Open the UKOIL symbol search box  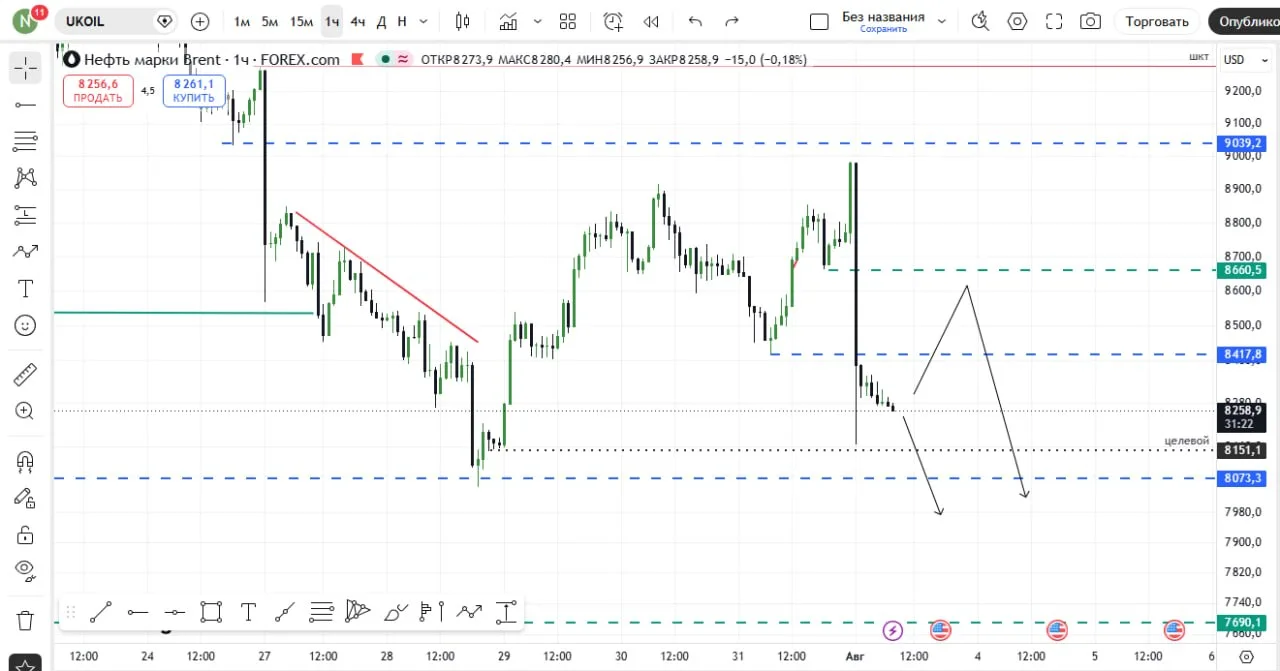117,21
